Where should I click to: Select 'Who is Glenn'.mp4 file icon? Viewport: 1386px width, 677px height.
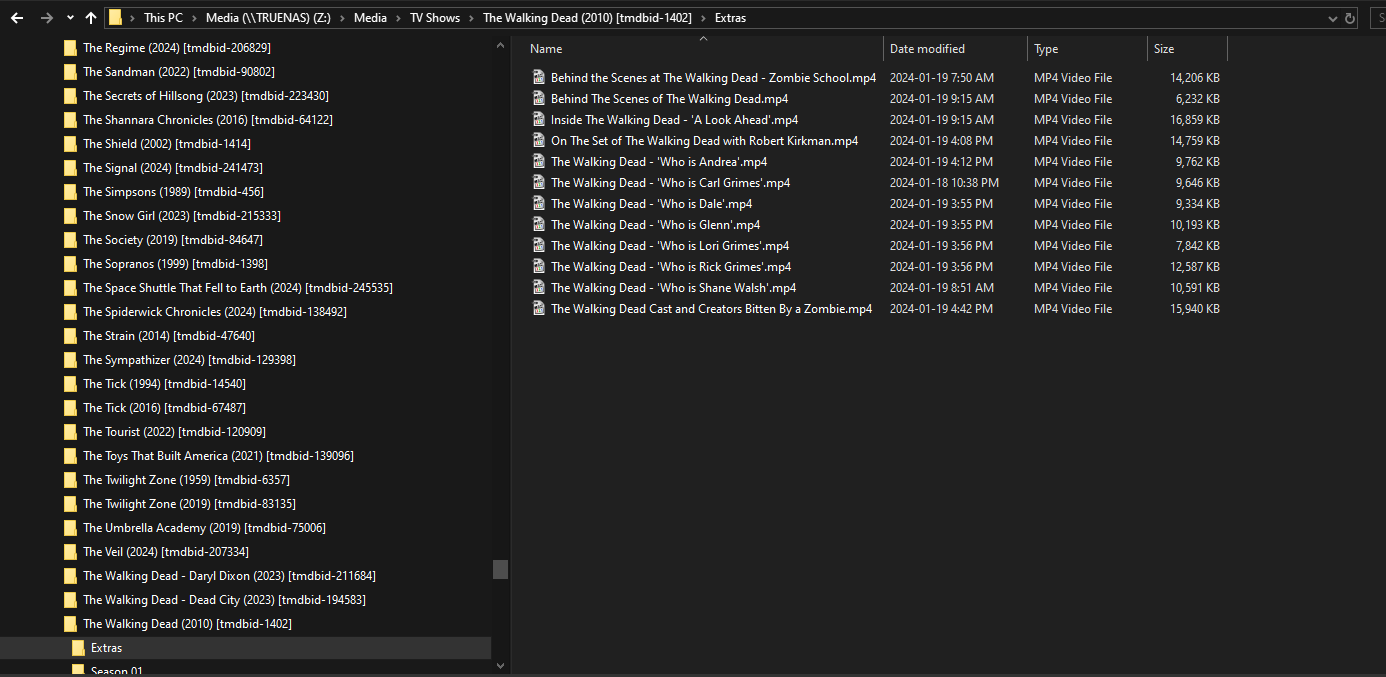pyautogui.click(x=539, y=225)
